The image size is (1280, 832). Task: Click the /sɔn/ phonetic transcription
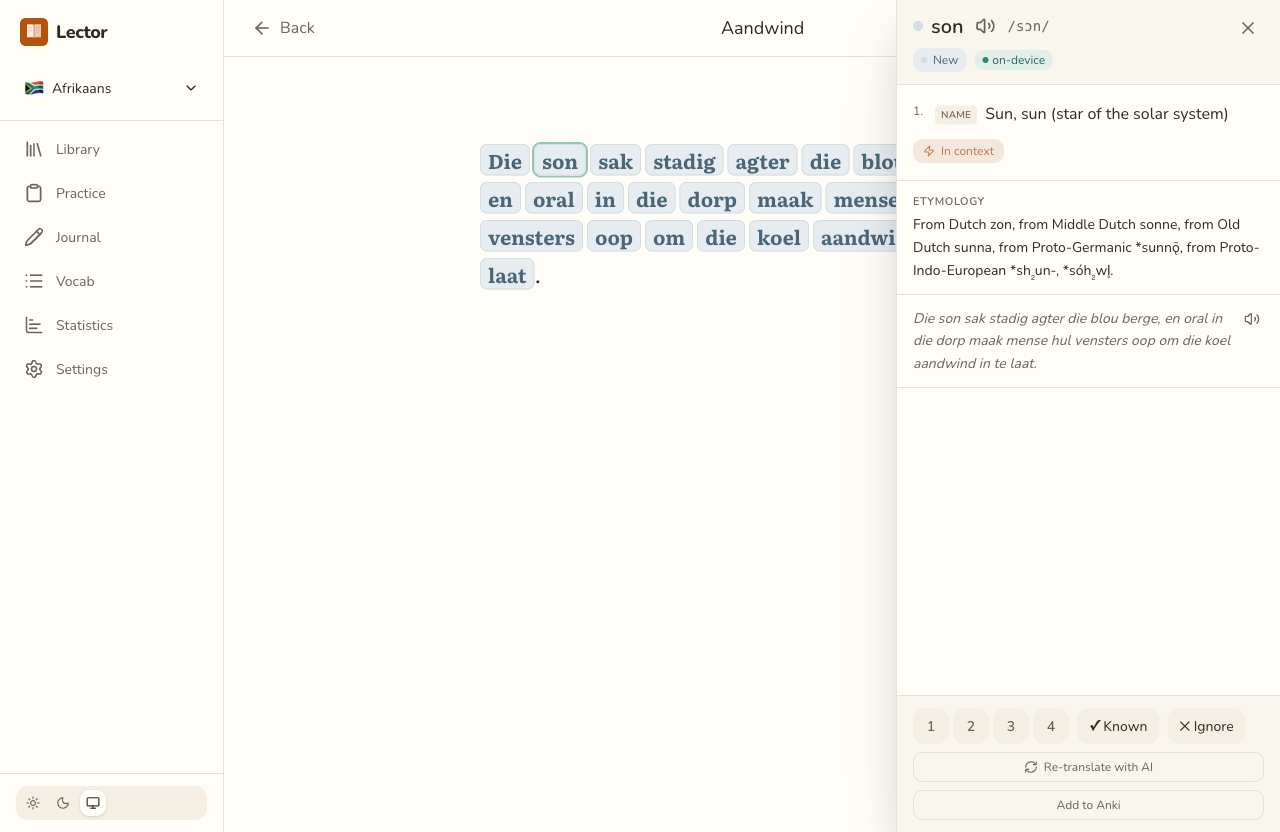pos(1028,27)
